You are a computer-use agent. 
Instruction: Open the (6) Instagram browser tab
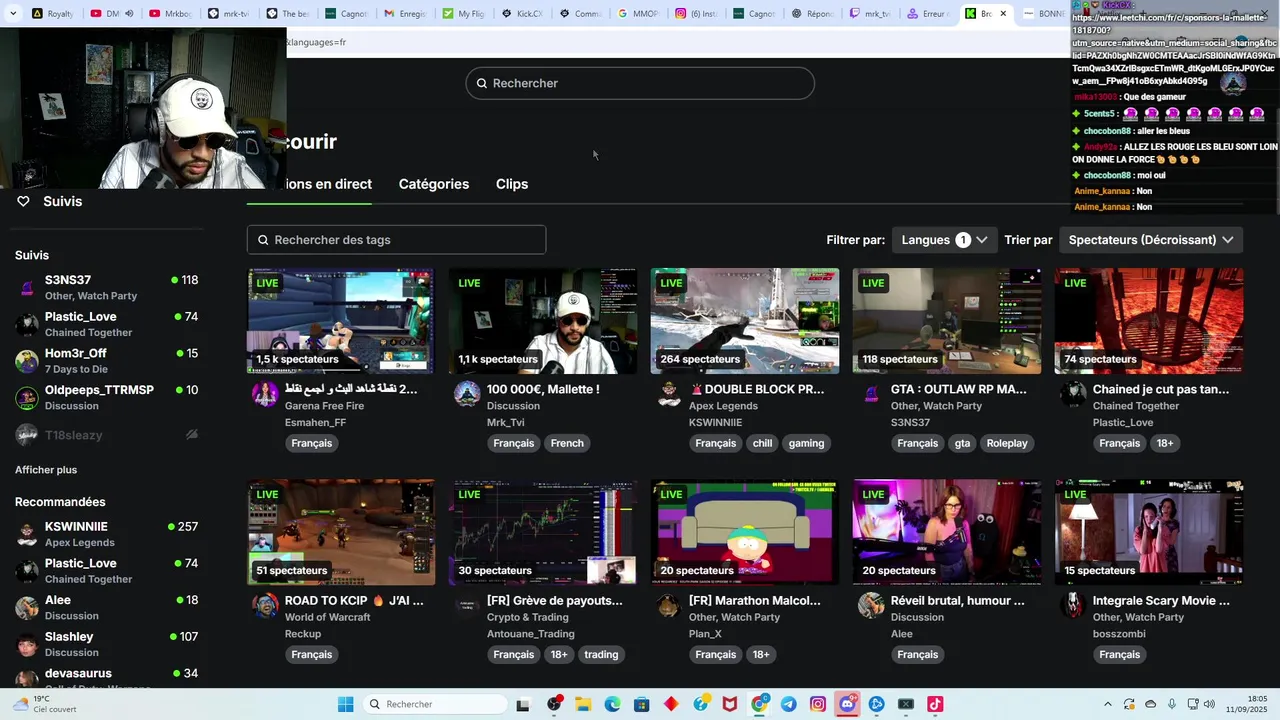696,14
